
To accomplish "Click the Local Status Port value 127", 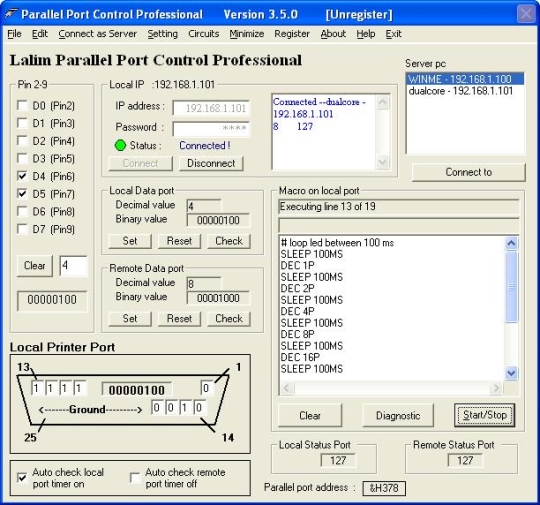I will pos(338,461).
